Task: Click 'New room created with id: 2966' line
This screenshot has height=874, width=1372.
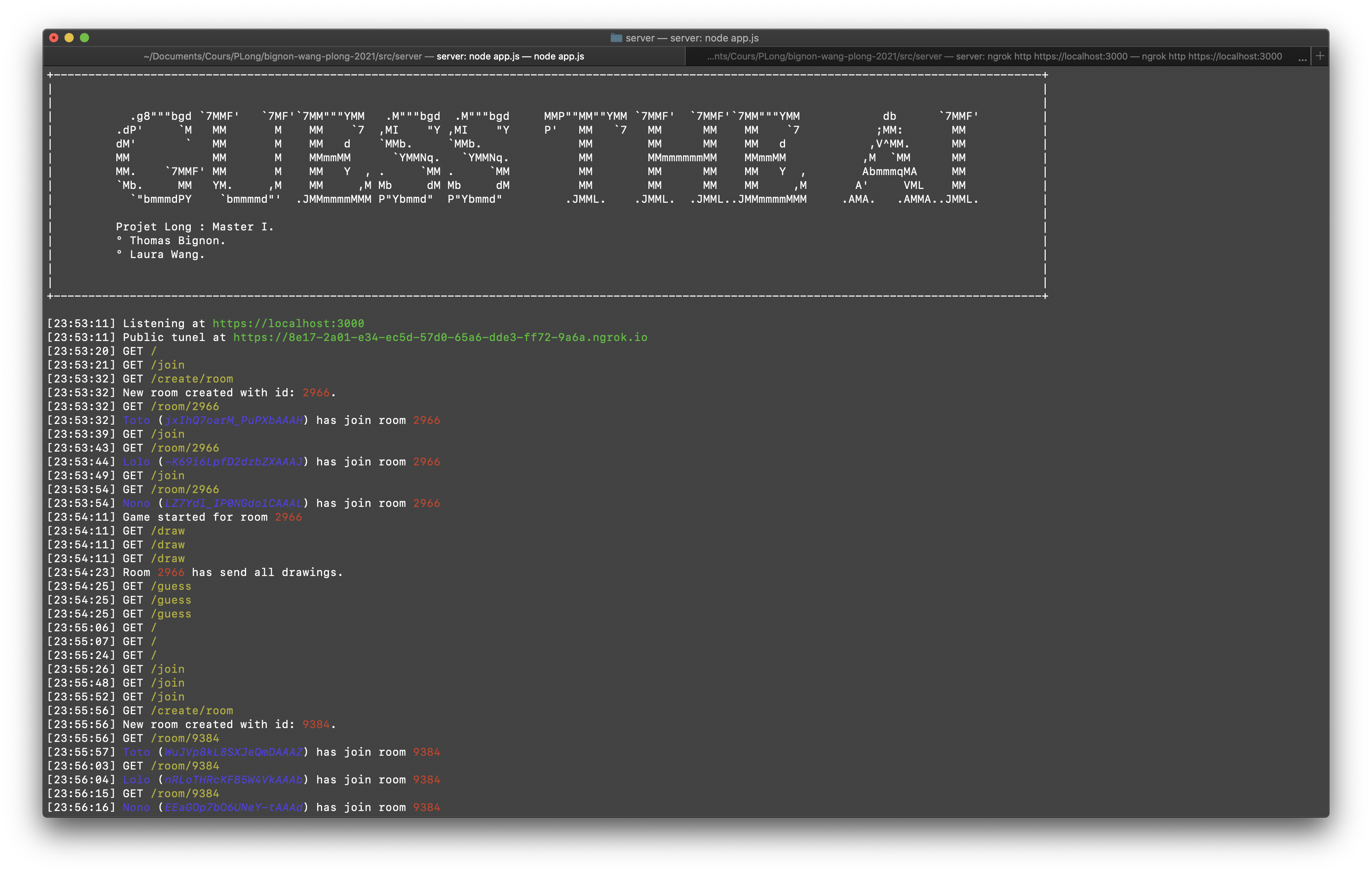Action: pyautogui.click(x=228, y=392)
